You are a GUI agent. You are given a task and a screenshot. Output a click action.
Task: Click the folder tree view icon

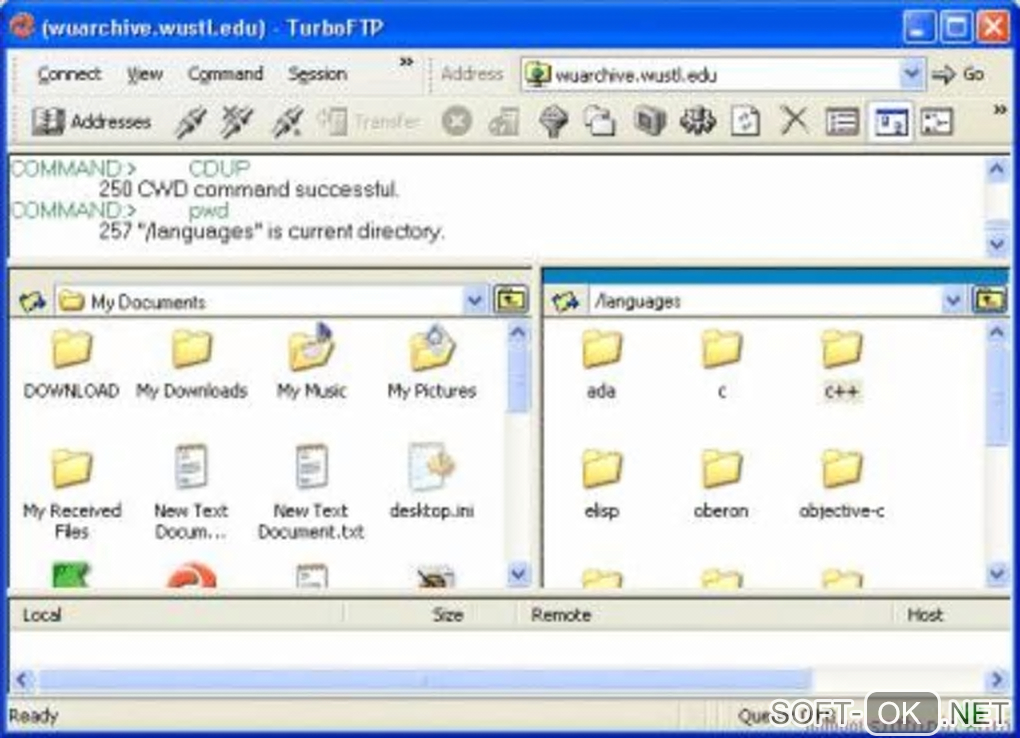tap(937, 122)
